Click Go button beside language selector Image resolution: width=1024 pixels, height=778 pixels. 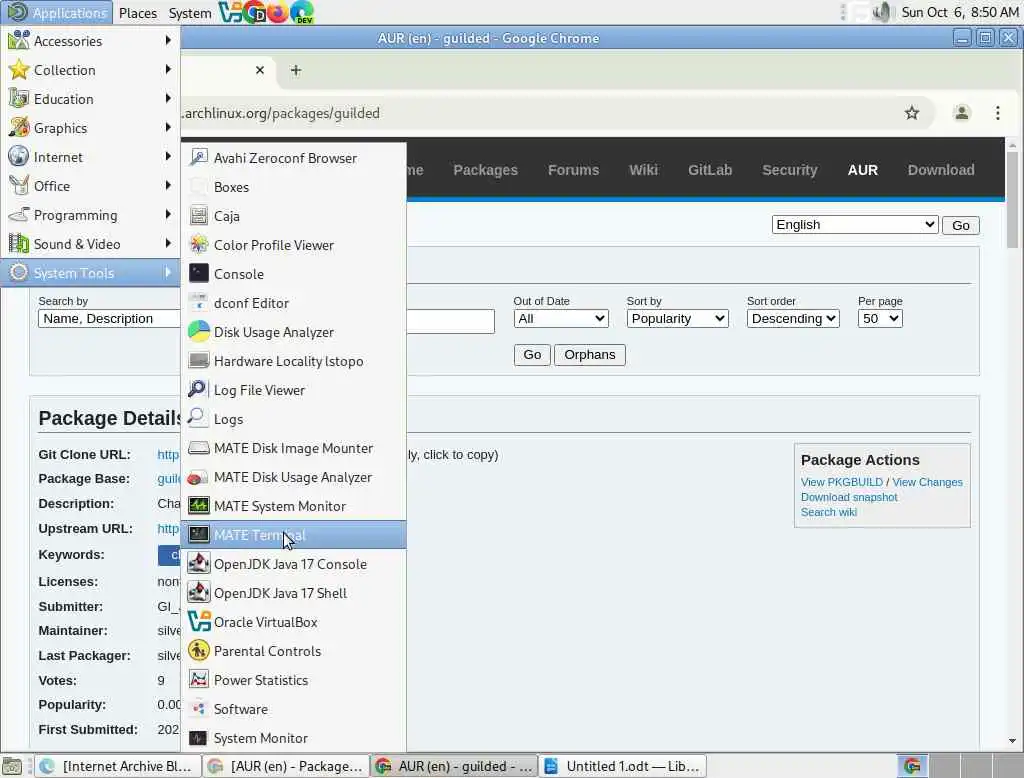[960, 225]
